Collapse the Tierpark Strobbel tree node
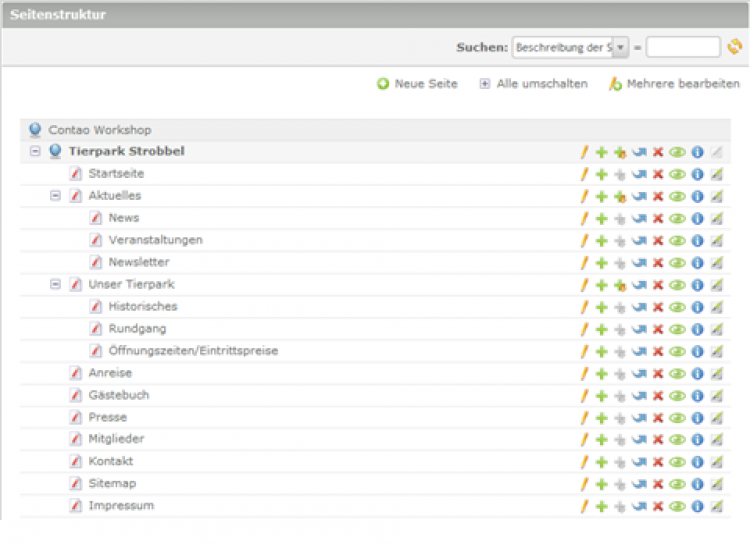 coord(35,151)
